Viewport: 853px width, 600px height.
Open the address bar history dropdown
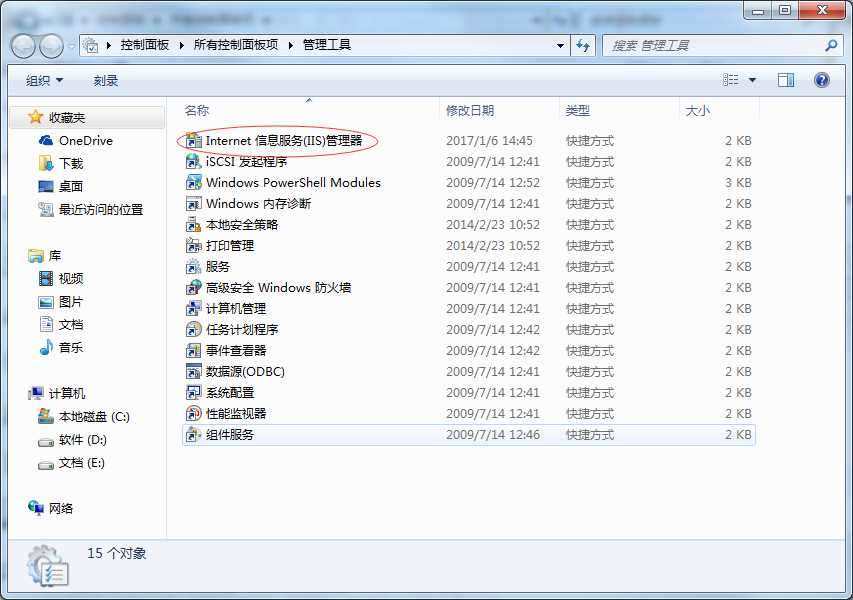(560, 46)
